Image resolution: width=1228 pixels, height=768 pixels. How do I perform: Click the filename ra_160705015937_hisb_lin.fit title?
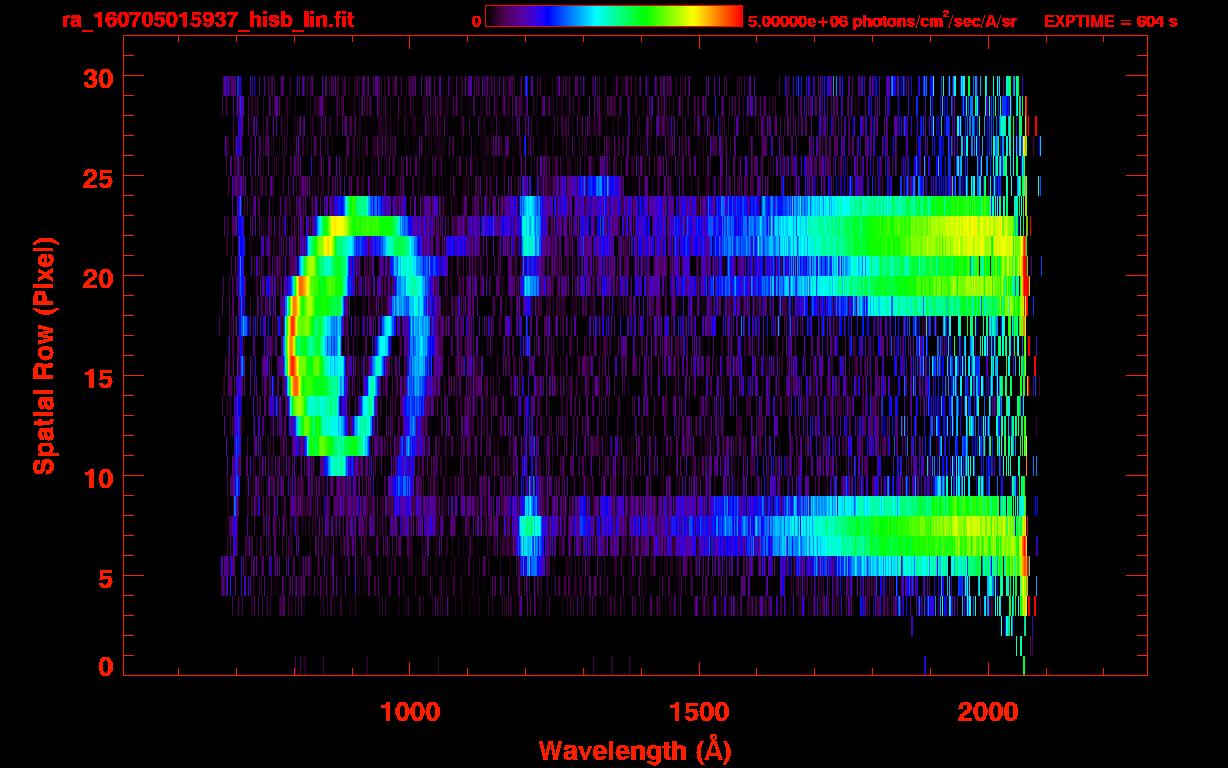pyautogui.click(x=207, y=20)
